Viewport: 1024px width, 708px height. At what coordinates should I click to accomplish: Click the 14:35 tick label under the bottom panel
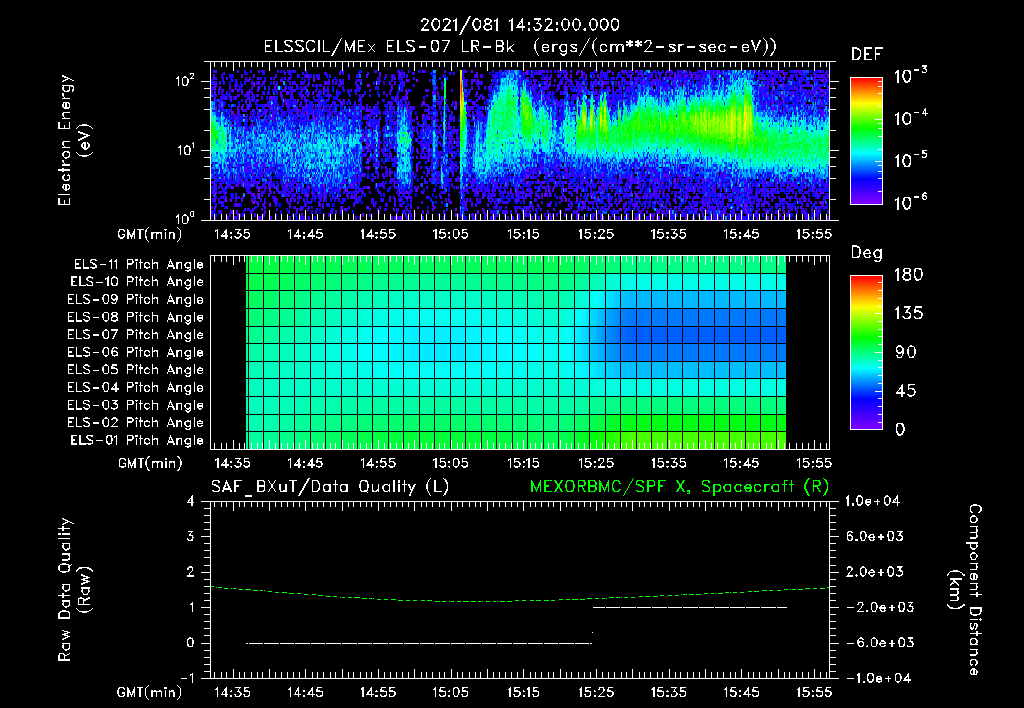[232, 692]
